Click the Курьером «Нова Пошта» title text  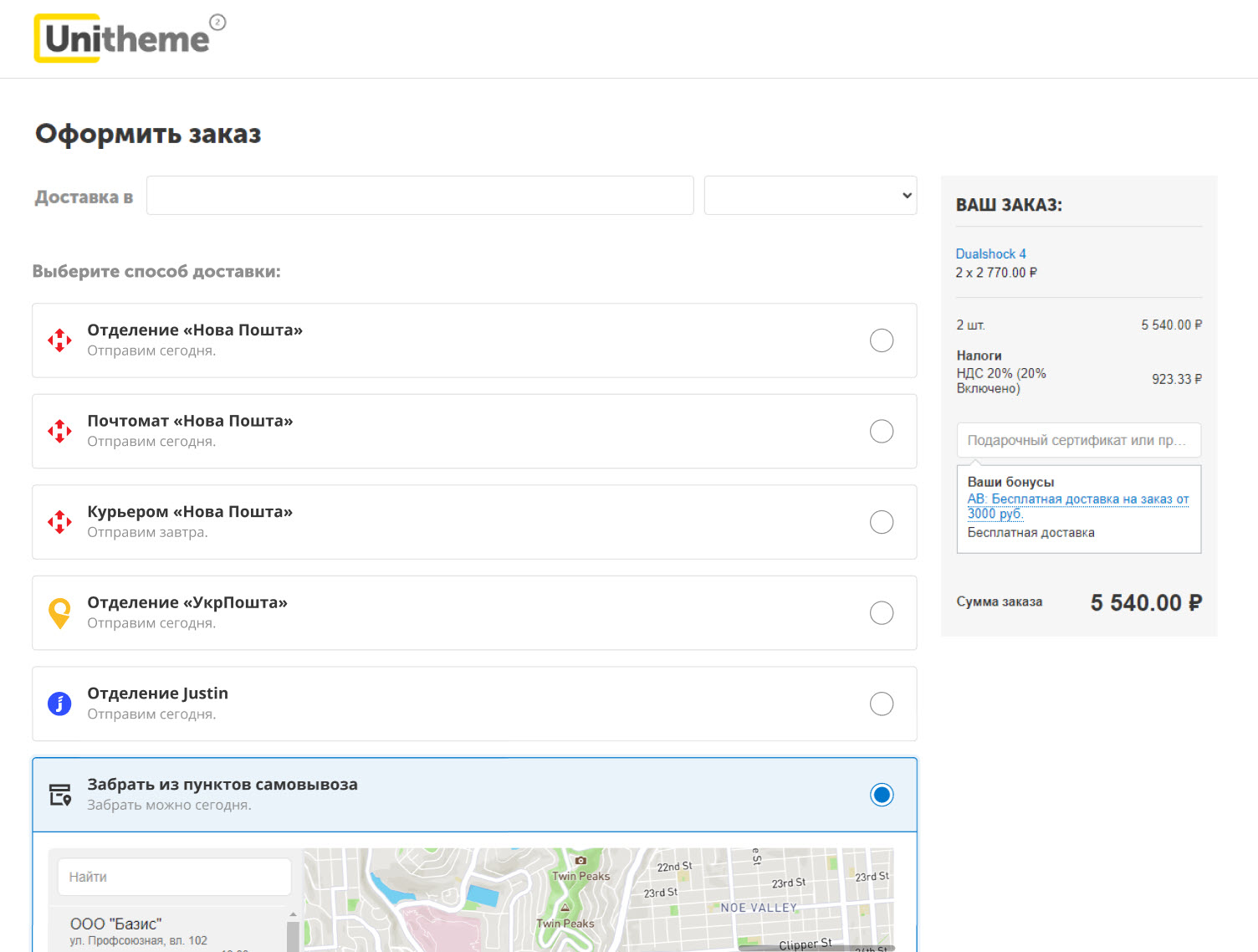coord(190,512)
